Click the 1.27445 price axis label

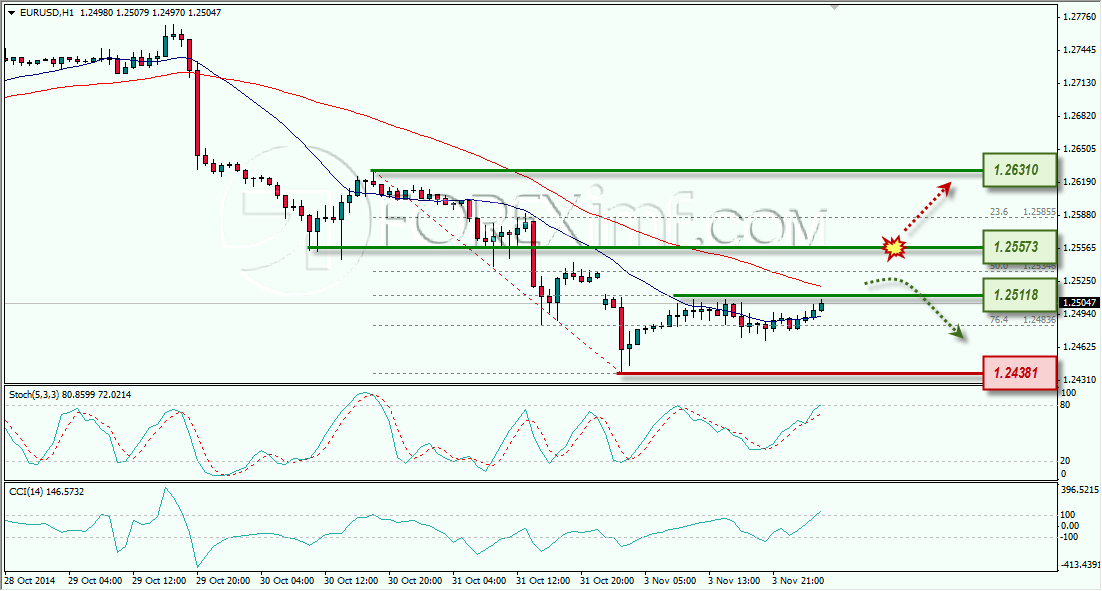[x=1079, y=50]
